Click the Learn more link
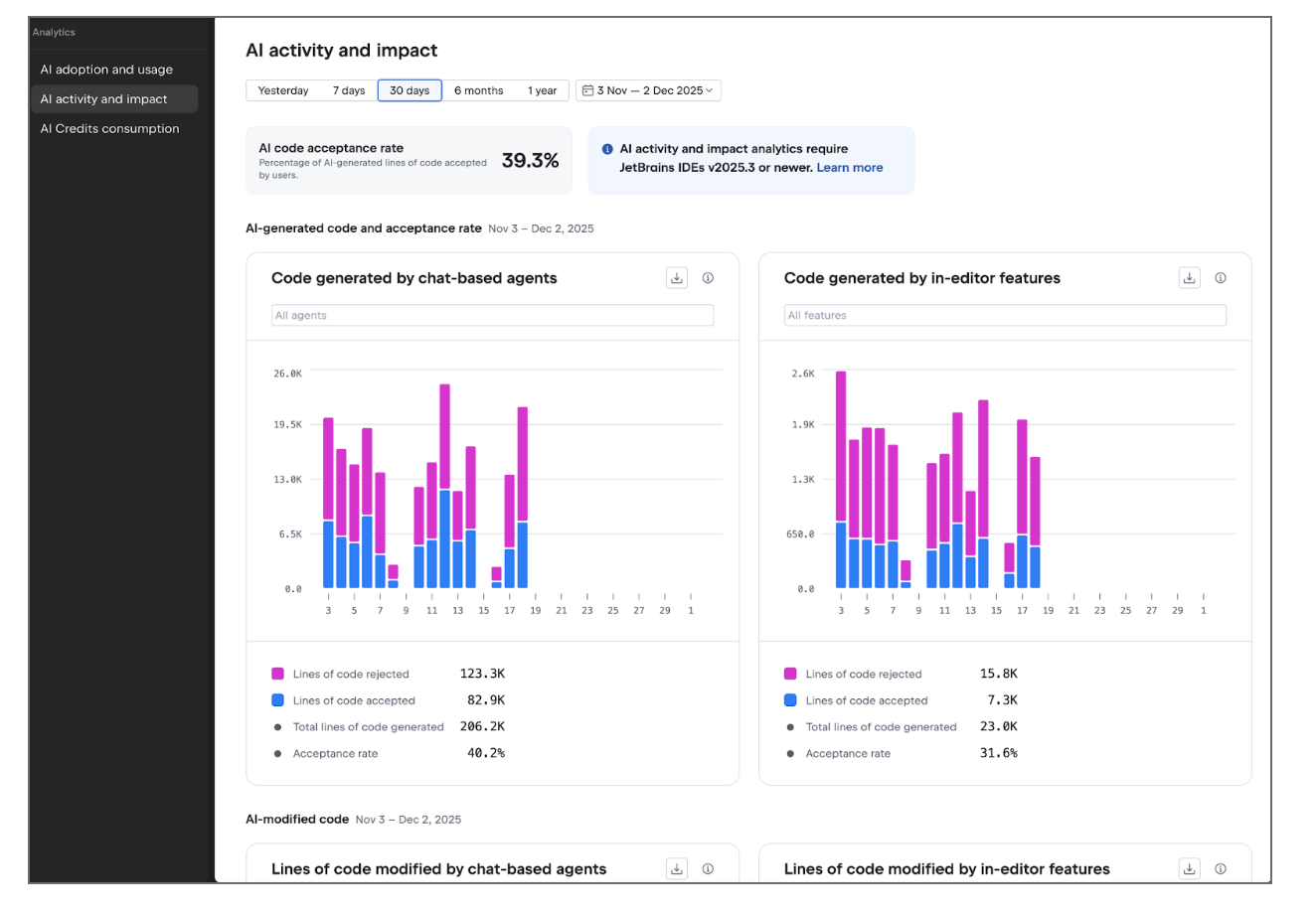The height and width of the screenshot is (916, 1316). 850,168
